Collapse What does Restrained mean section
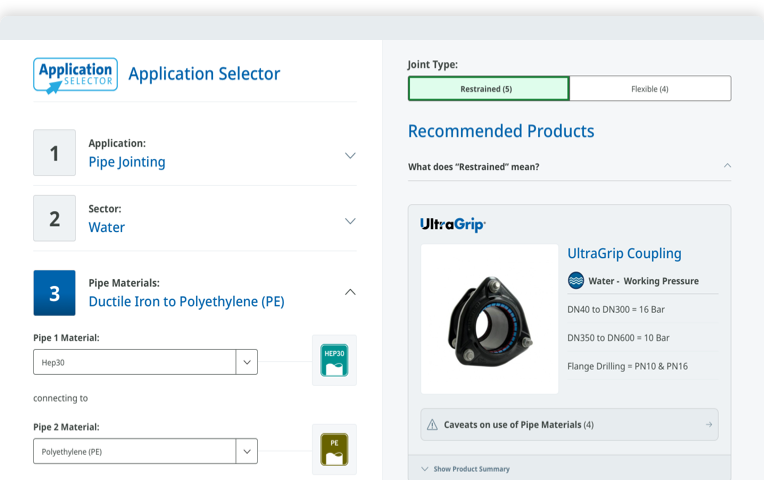764x480 pixels. click(727, 166)
